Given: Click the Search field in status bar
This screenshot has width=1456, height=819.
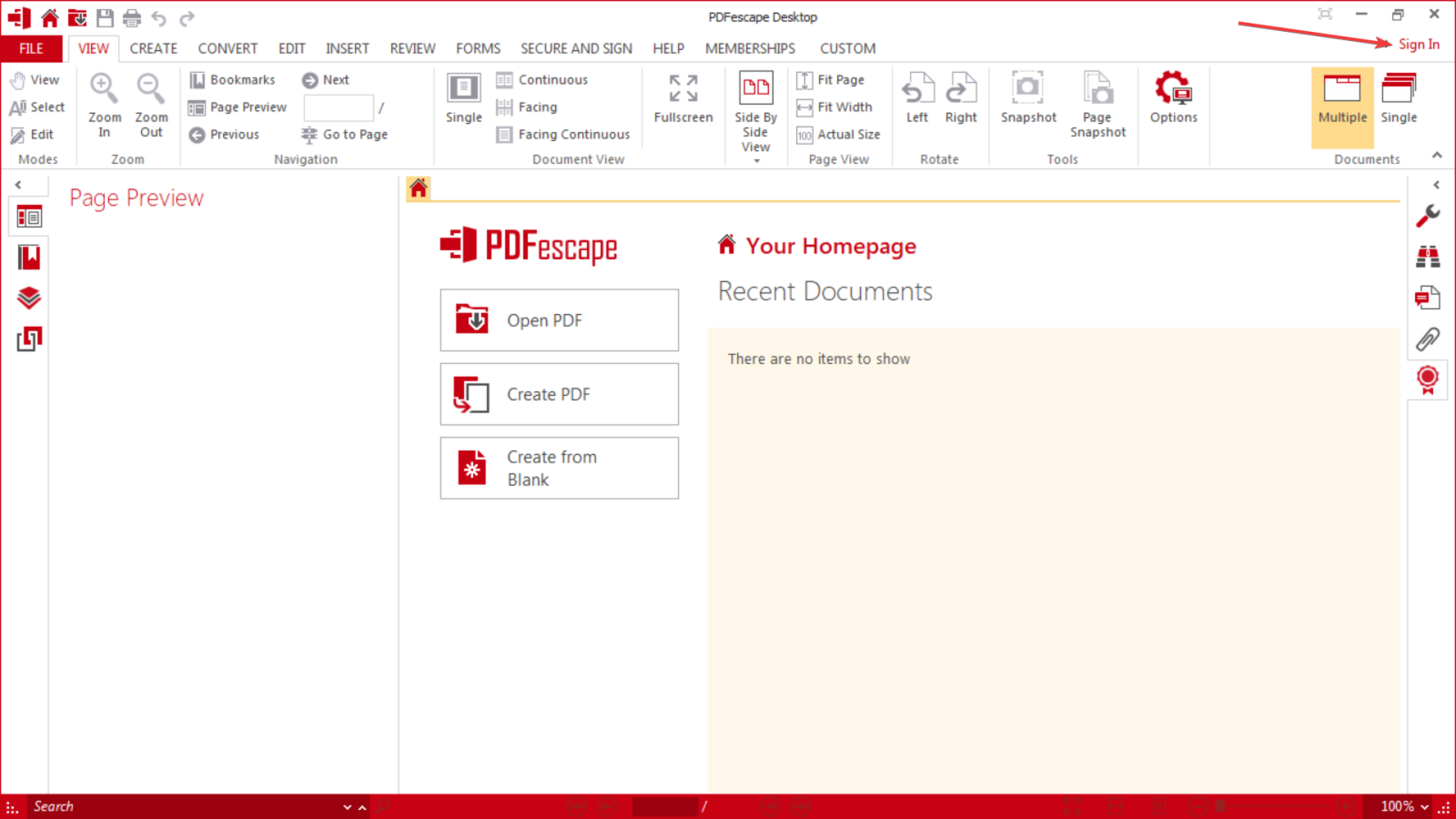Looking at the screenshot, I should pyautogui.click(x=185, y=807).
